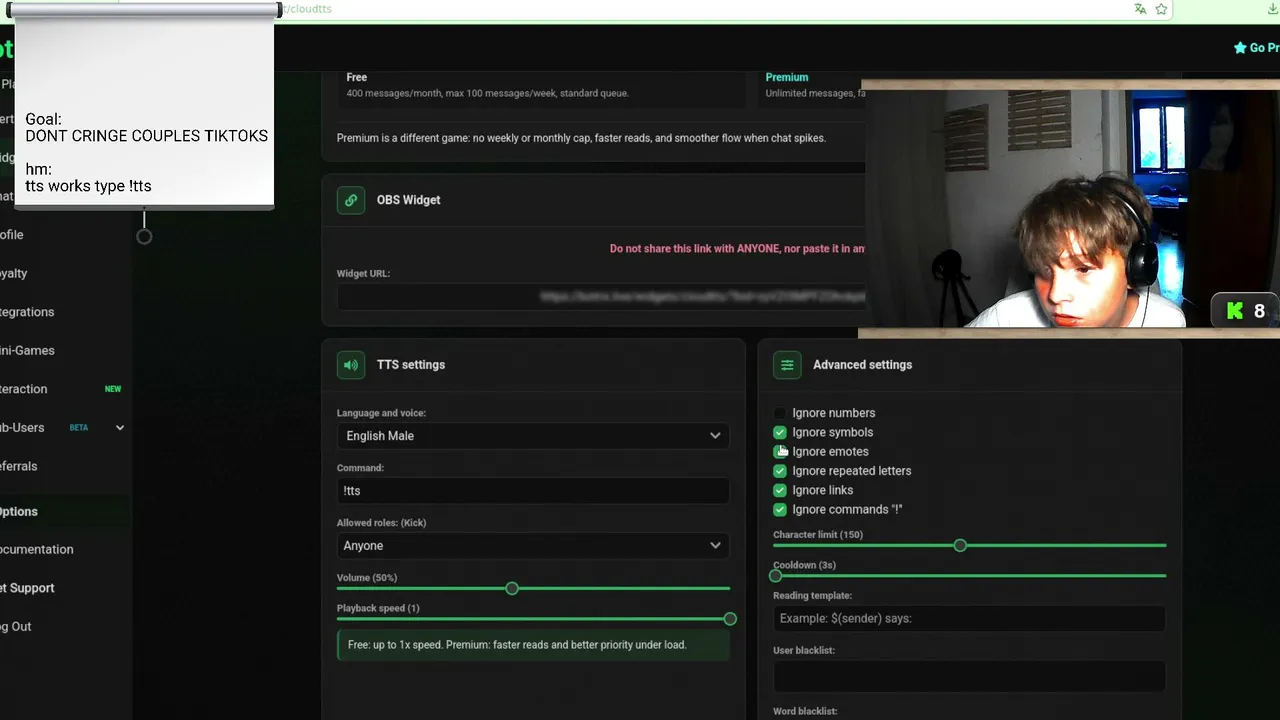Select Options in the sidebar

pyautogui.click(x=19, y=511)
